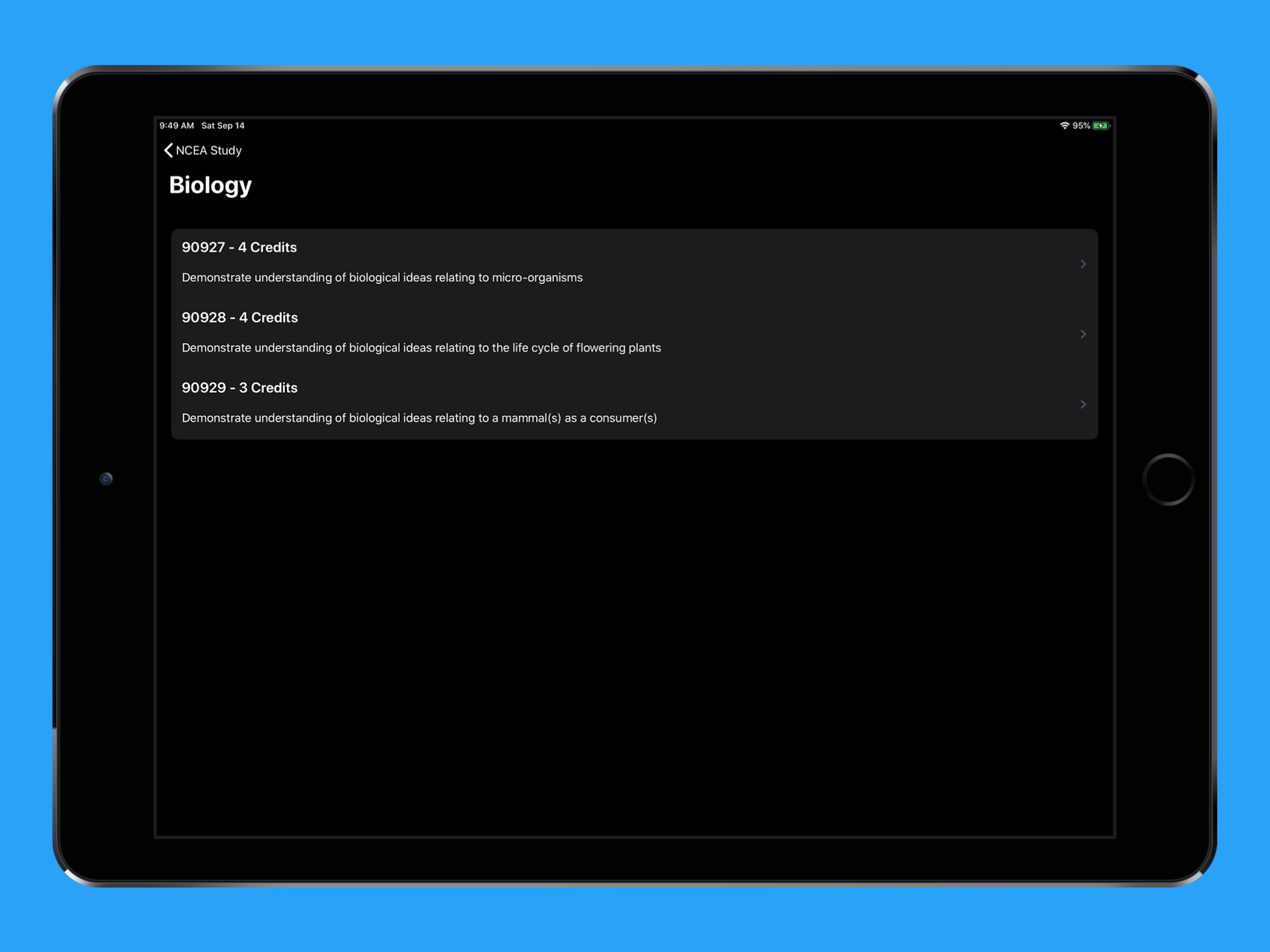This screenshot has width=1270, height=952.
Task: Tap the iPad front camera lens
Action: click(x=106, y=479)
